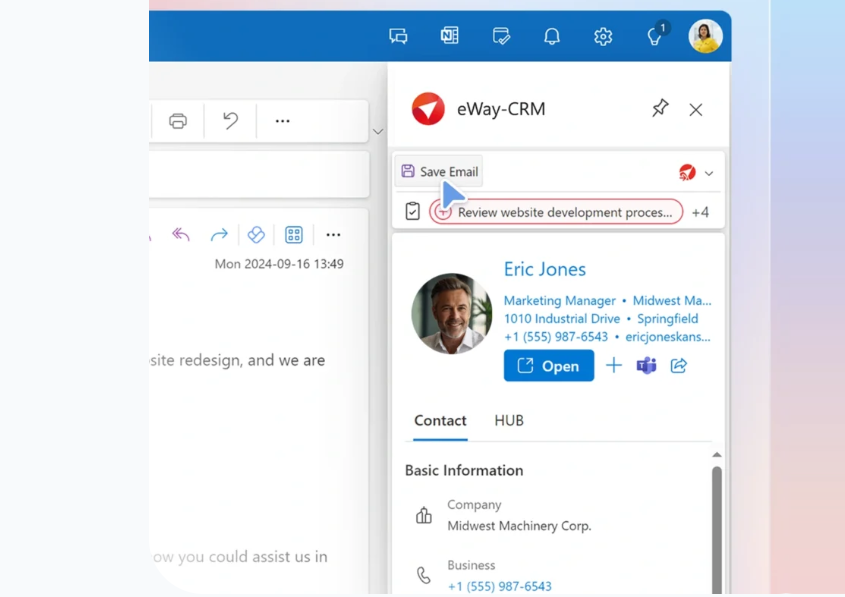The height and width of the screenshot is (597, 845).
Task: Click the eWay-CRM logo
Action: (x=428, y=109)
